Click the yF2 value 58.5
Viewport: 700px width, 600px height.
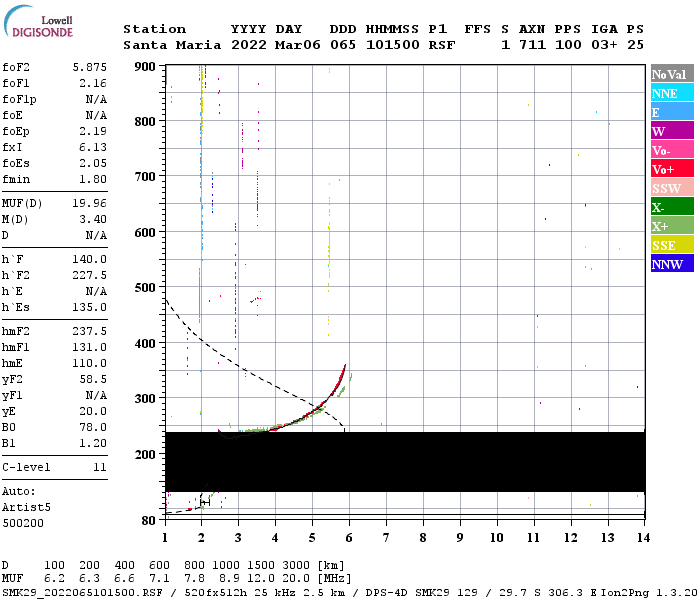[93, 379]
